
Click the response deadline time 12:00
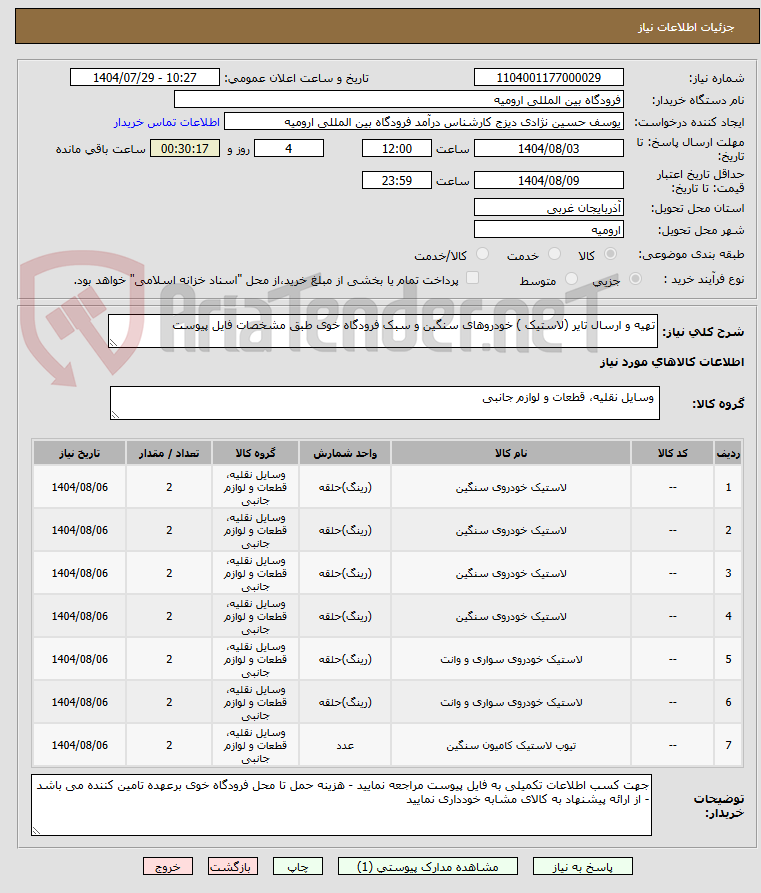[397, 149]
